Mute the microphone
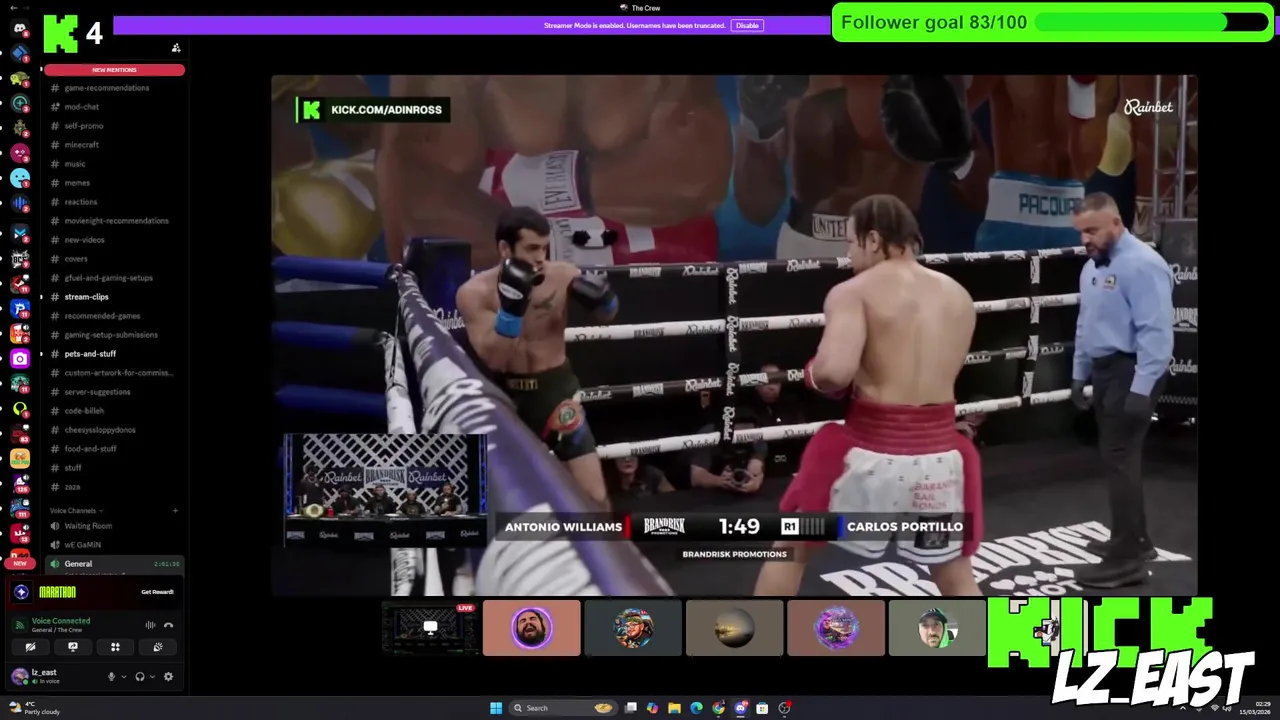 click(x=112, y=677)
